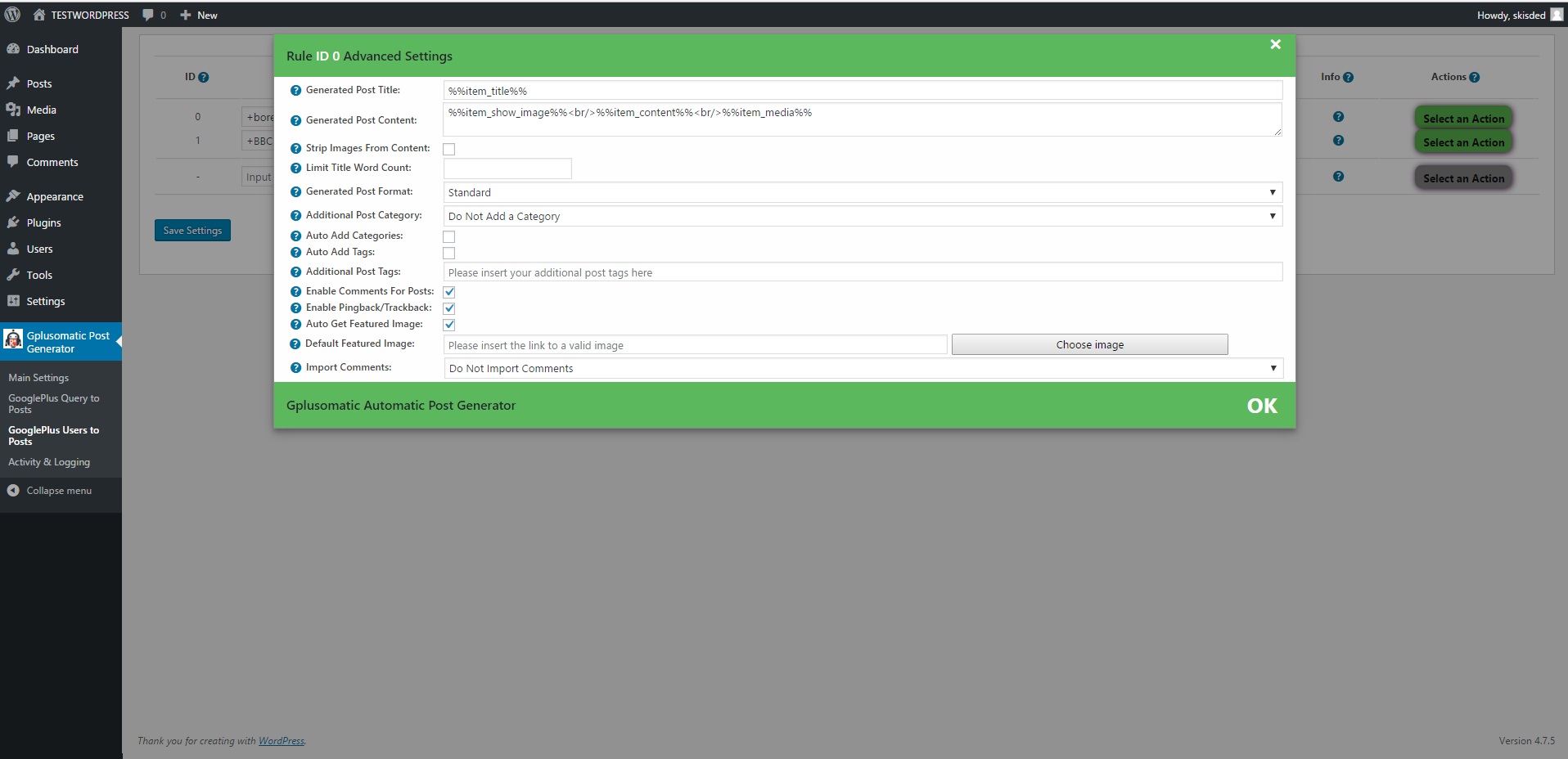Select the Gplusomatic Post Generator plugin icon

[x=12, y=339]
